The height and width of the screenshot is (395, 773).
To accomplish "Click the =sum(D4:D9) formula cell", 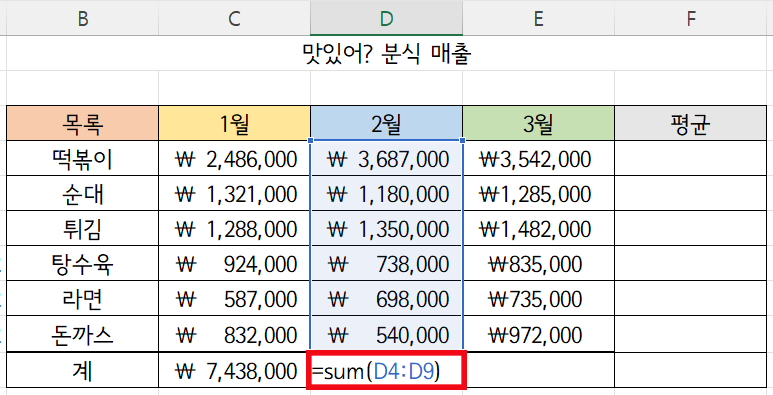I will (386, 370).
